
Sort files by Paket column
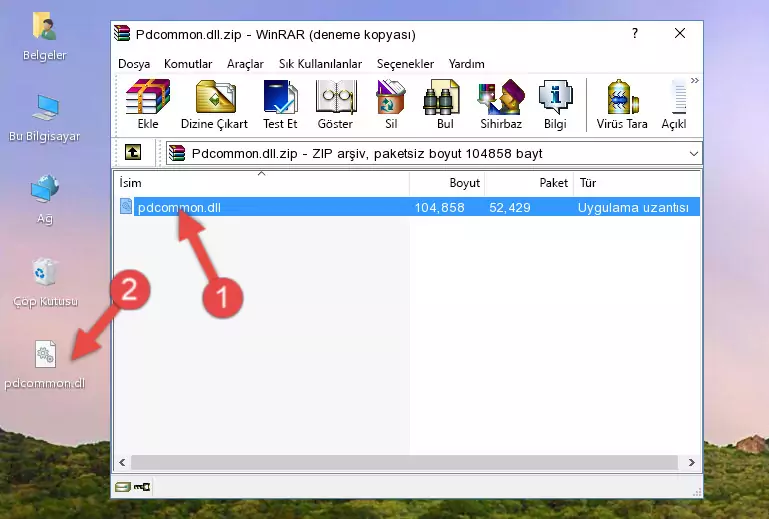(529, 182)
